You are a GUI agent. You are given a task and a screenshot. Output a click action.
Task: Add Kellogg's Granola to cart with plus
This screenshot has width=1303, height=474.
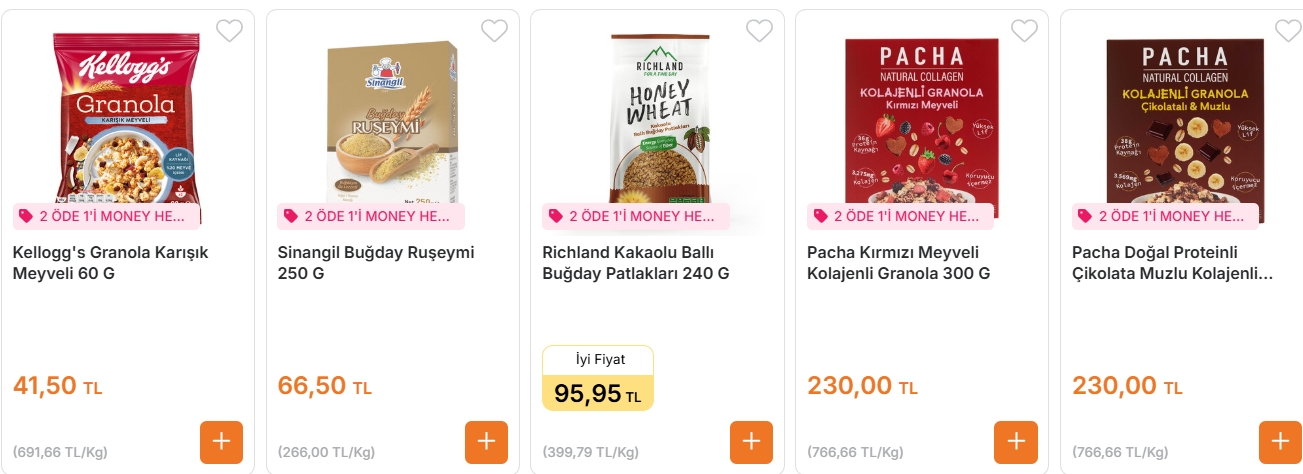click(x=221, y=442)
